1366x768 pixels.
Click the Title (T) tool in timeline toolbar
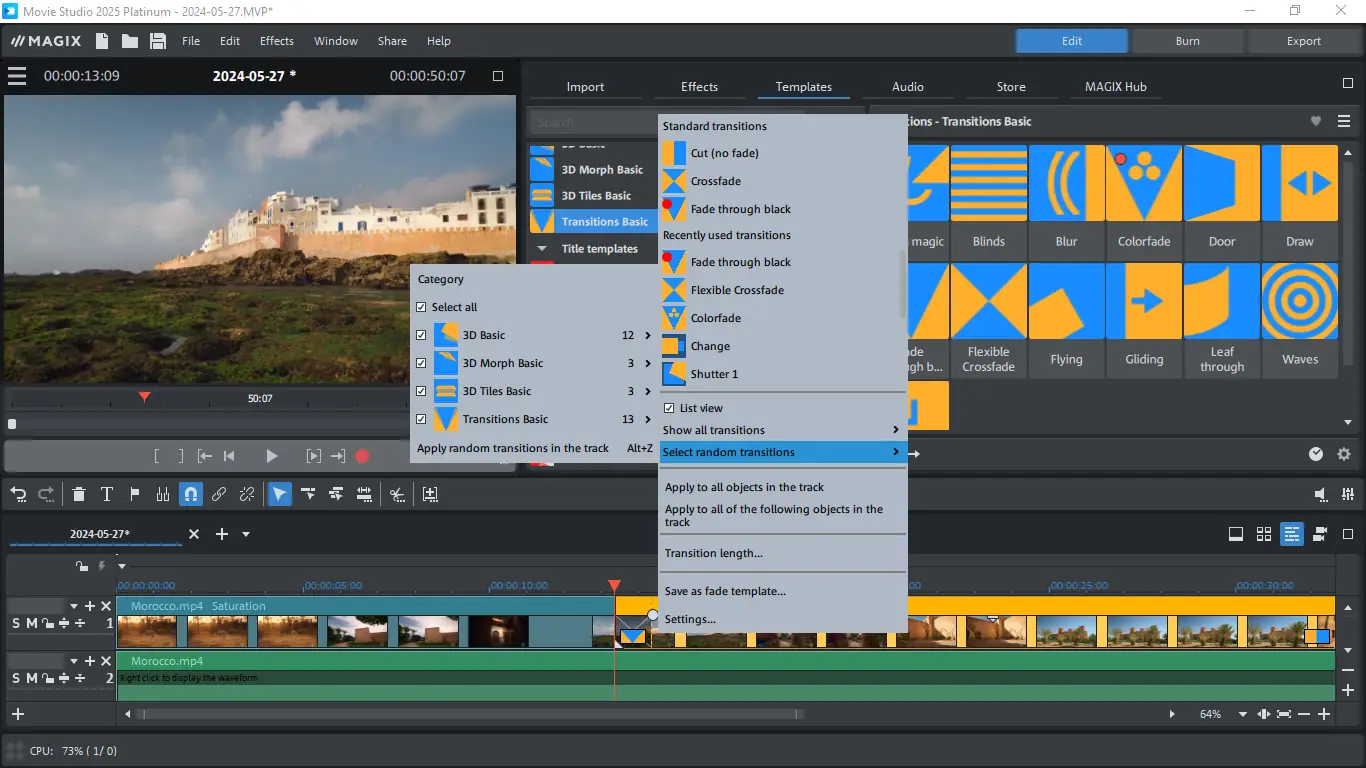(107, 494)
